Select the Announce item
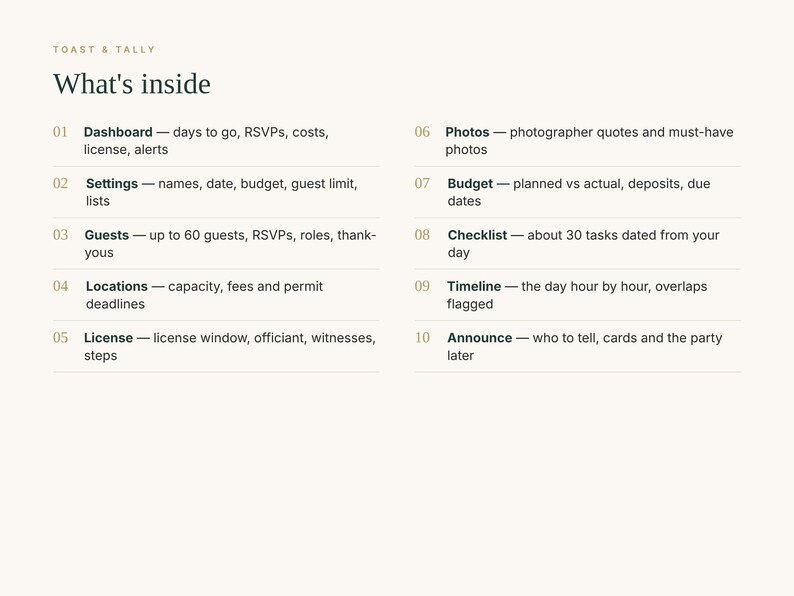Screen dimensions: 794x596 pos(480,338)
